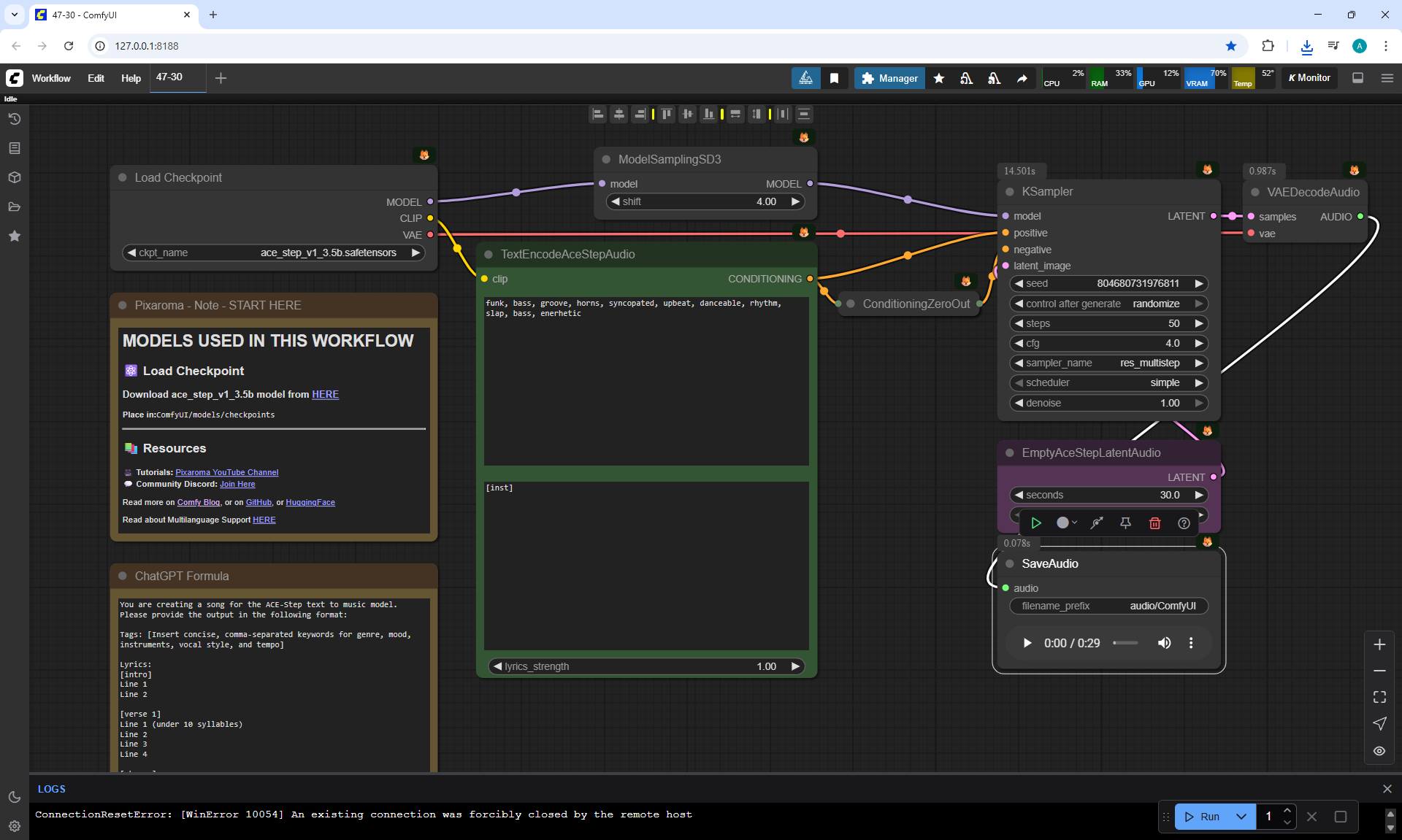This screenshot has height=840, width=1402.
Task: Open the Help menu
Action: coord(131,78)
